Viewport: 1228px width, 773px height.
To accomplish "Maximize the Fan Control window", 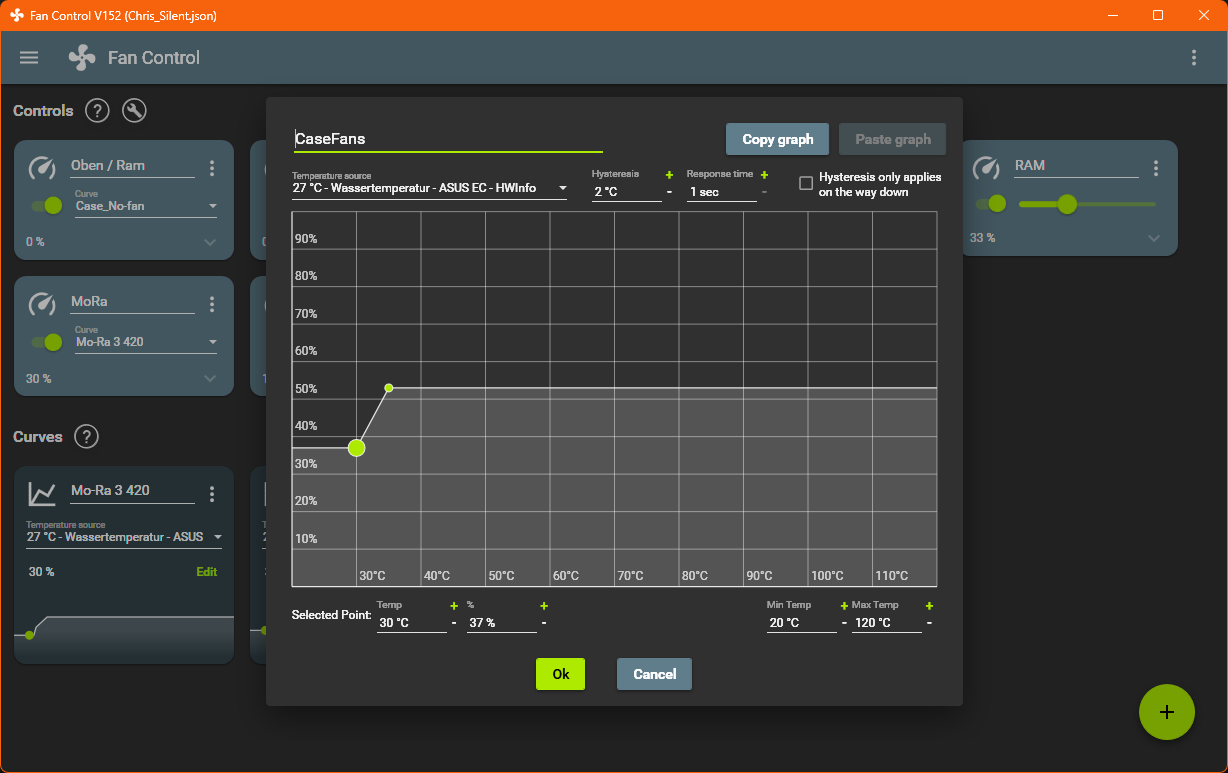I will pos(1158,15).
